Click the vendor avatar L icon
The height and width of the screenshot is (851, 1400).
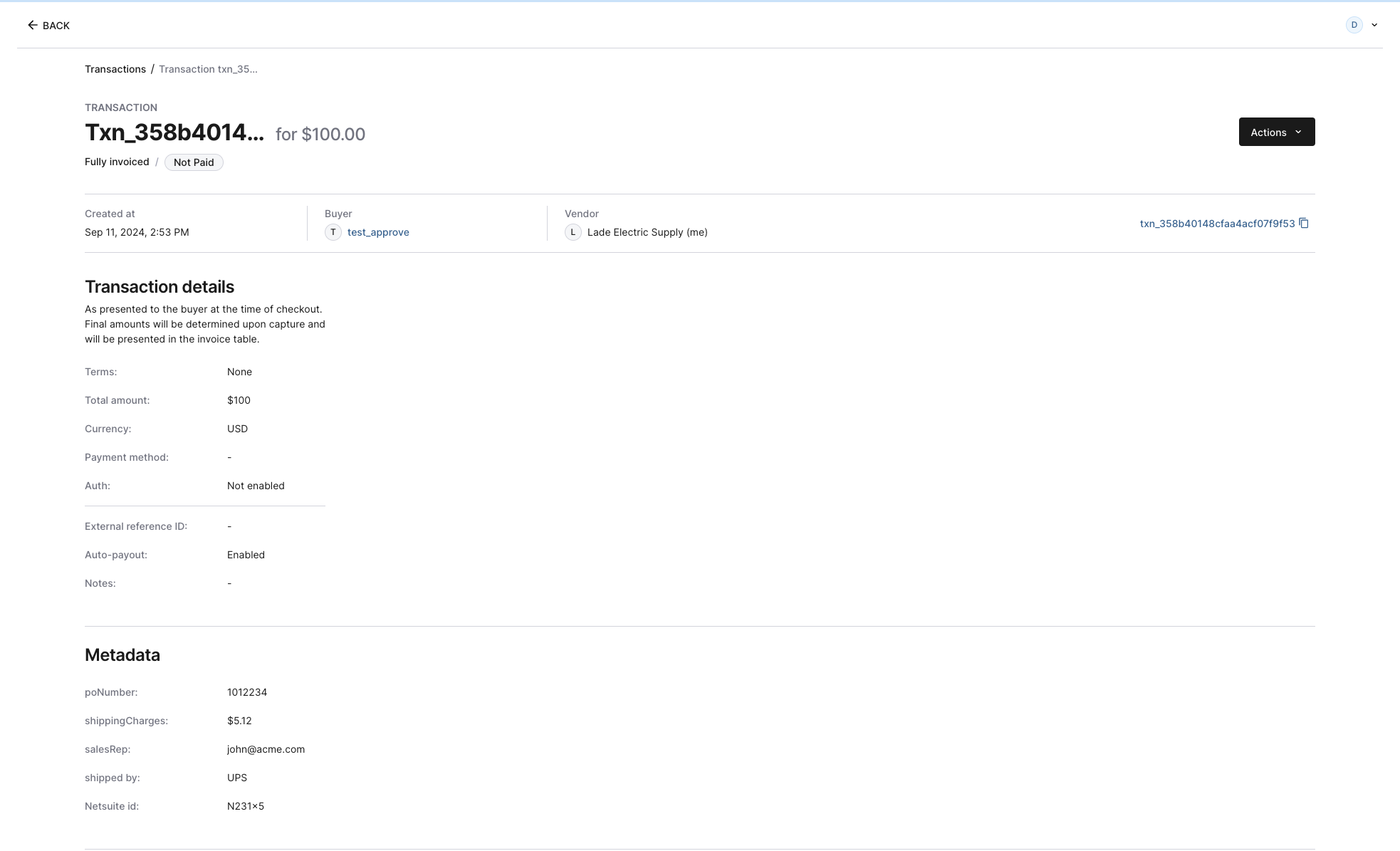click(573, 232)
